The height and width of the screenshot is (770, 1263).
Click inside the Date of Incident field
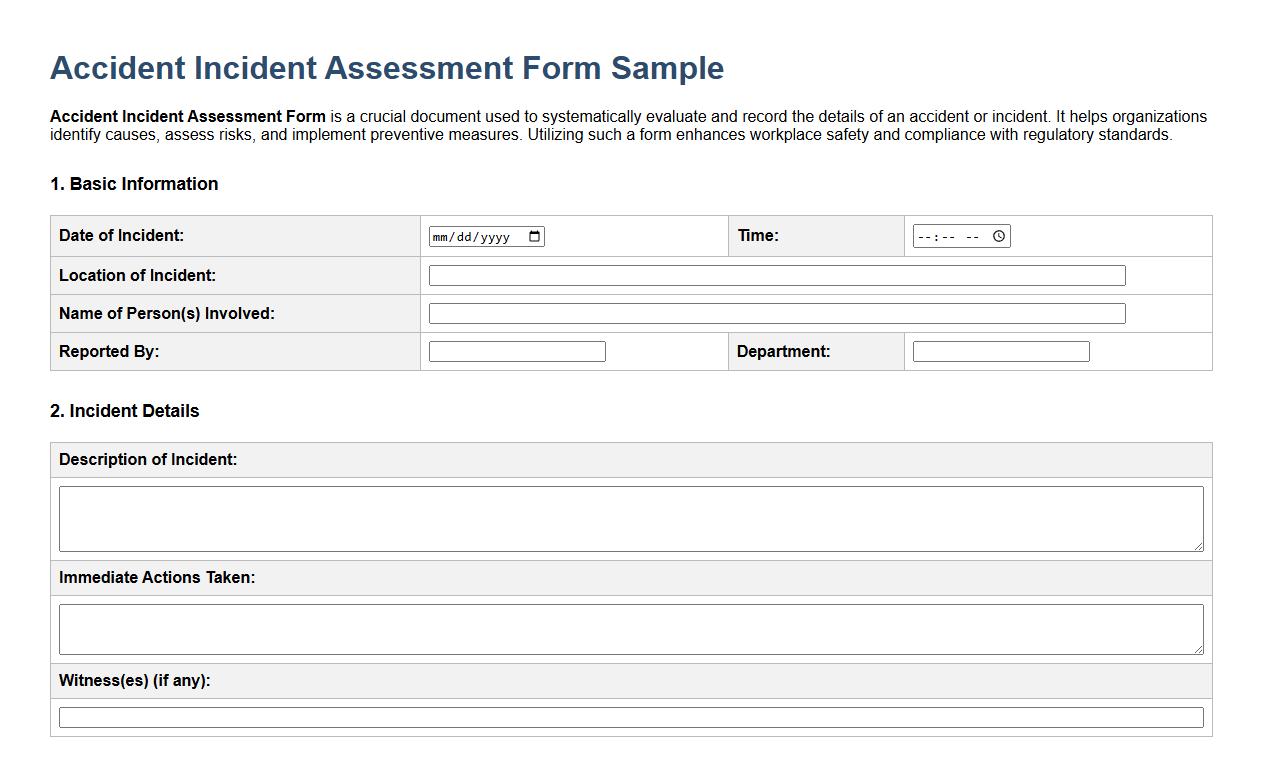470,236
